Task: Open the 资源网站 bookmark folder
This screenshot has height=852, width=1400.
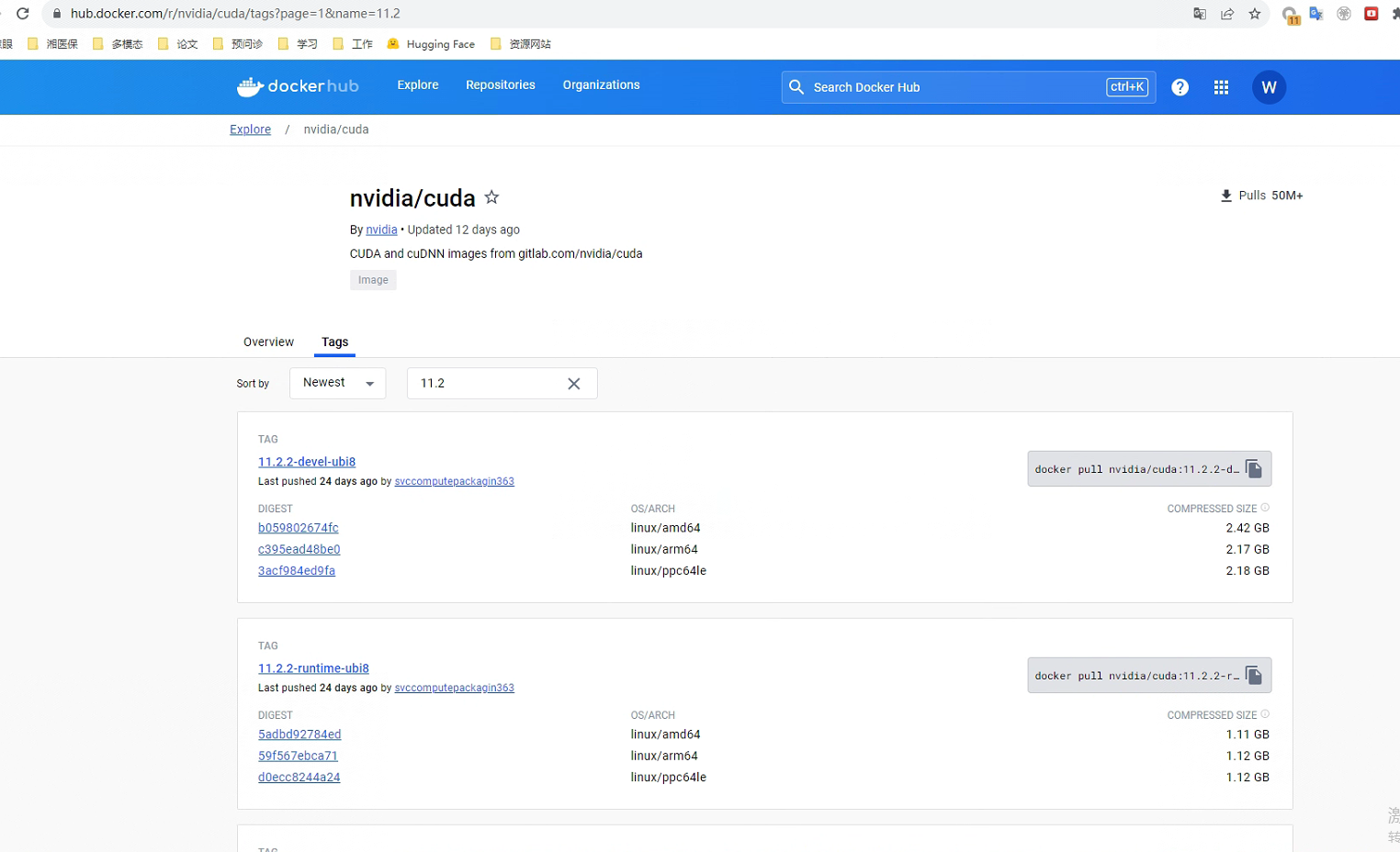Action: (x=521, y=44)
